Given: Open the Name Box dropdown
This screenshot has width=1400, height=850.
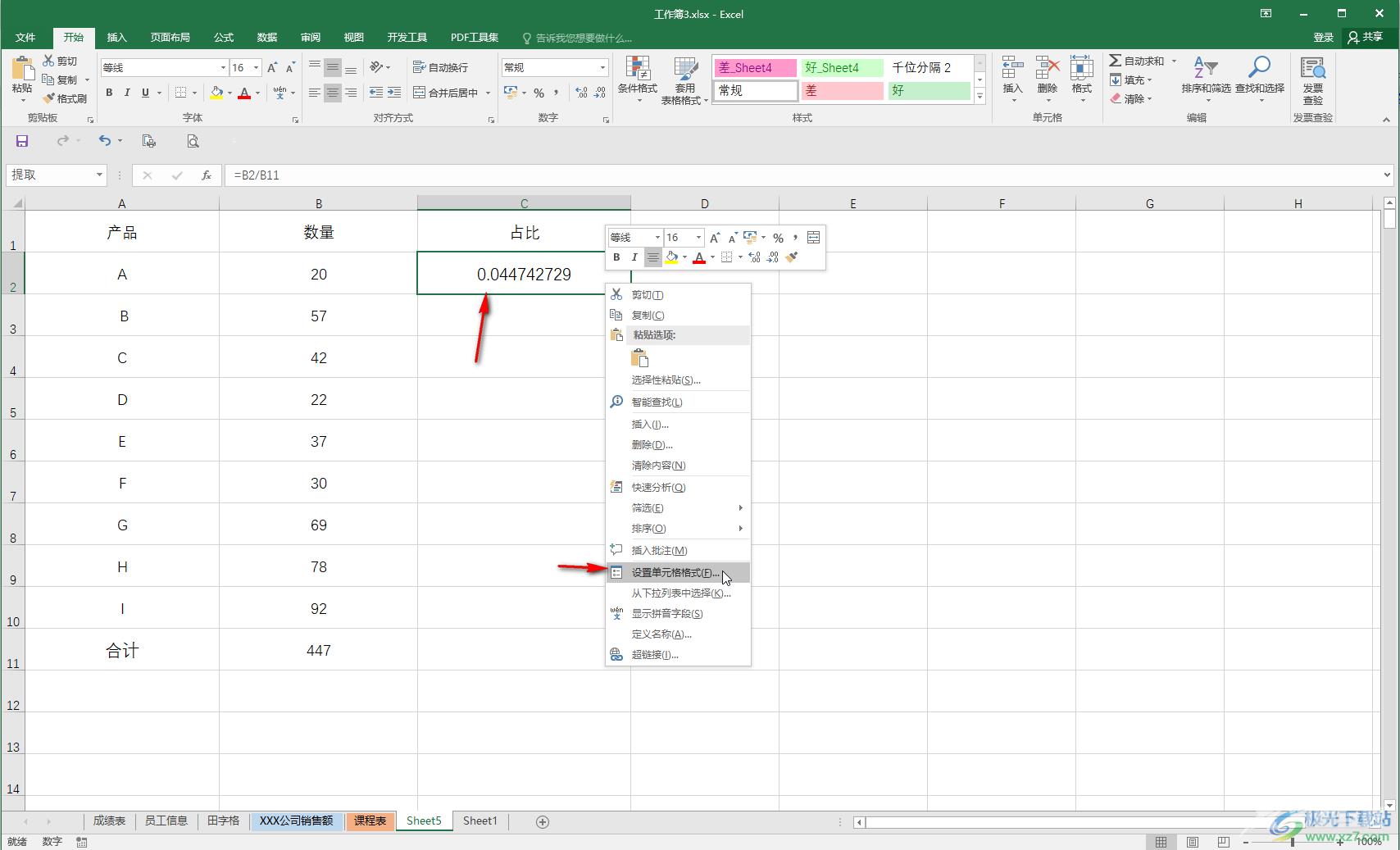Looking at the screenshot, I should (99, 175).
